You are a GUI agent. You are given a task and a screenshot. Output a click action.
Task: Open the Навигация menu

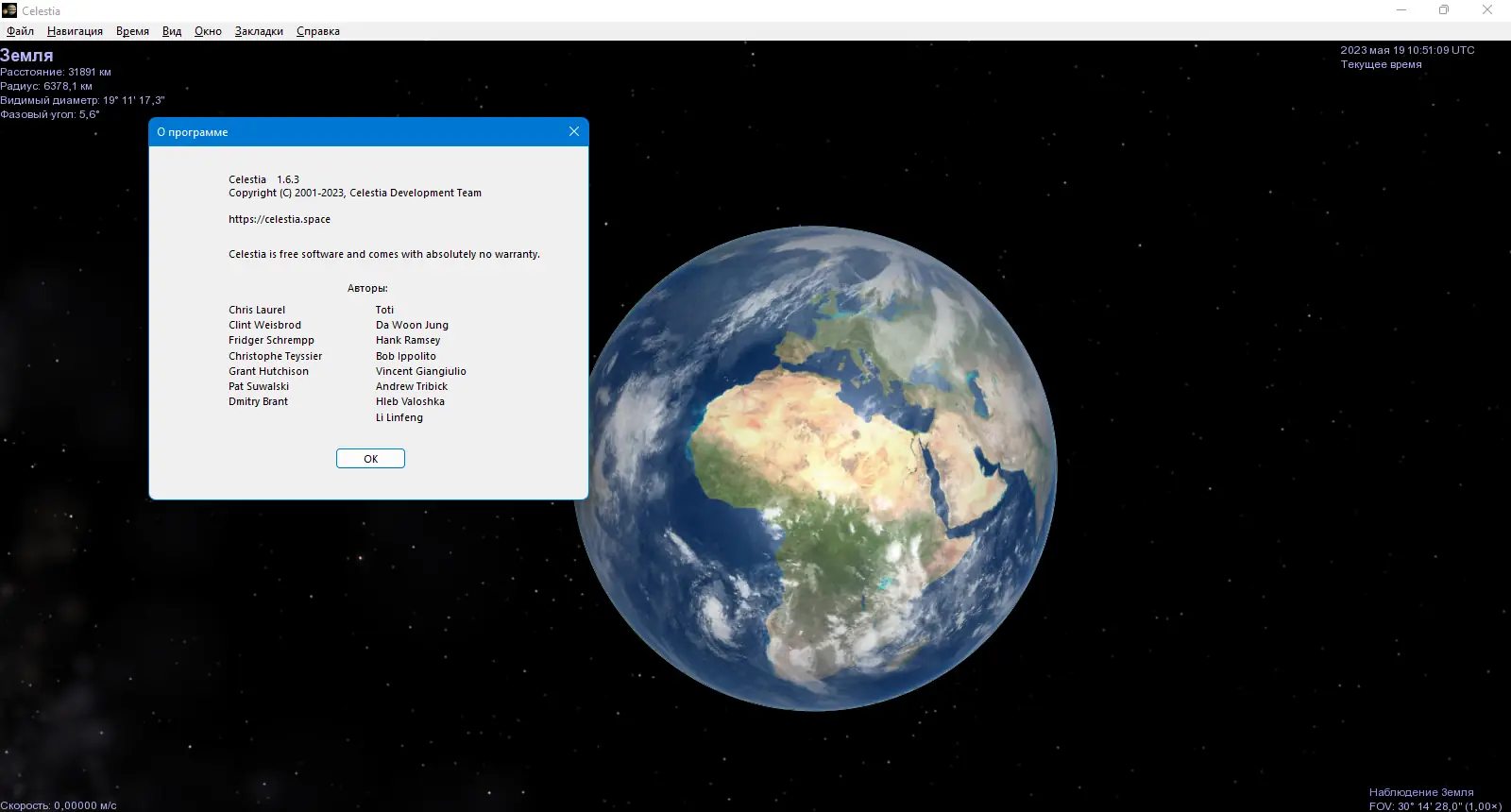75,31
